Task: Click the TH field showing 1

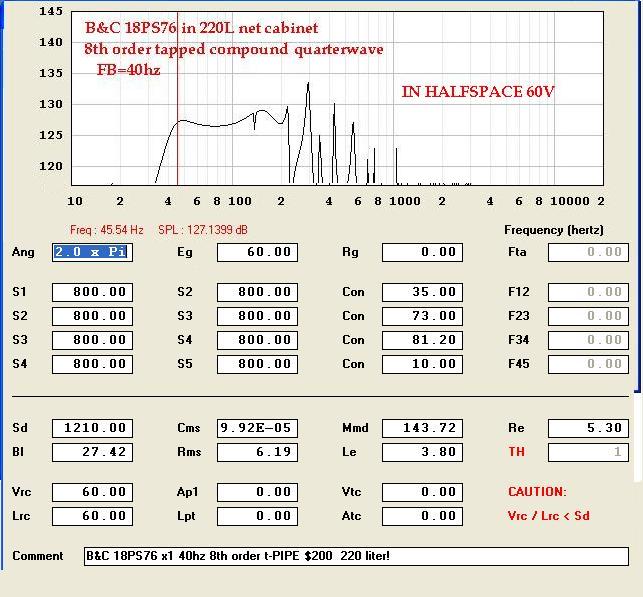Action: 588,452
